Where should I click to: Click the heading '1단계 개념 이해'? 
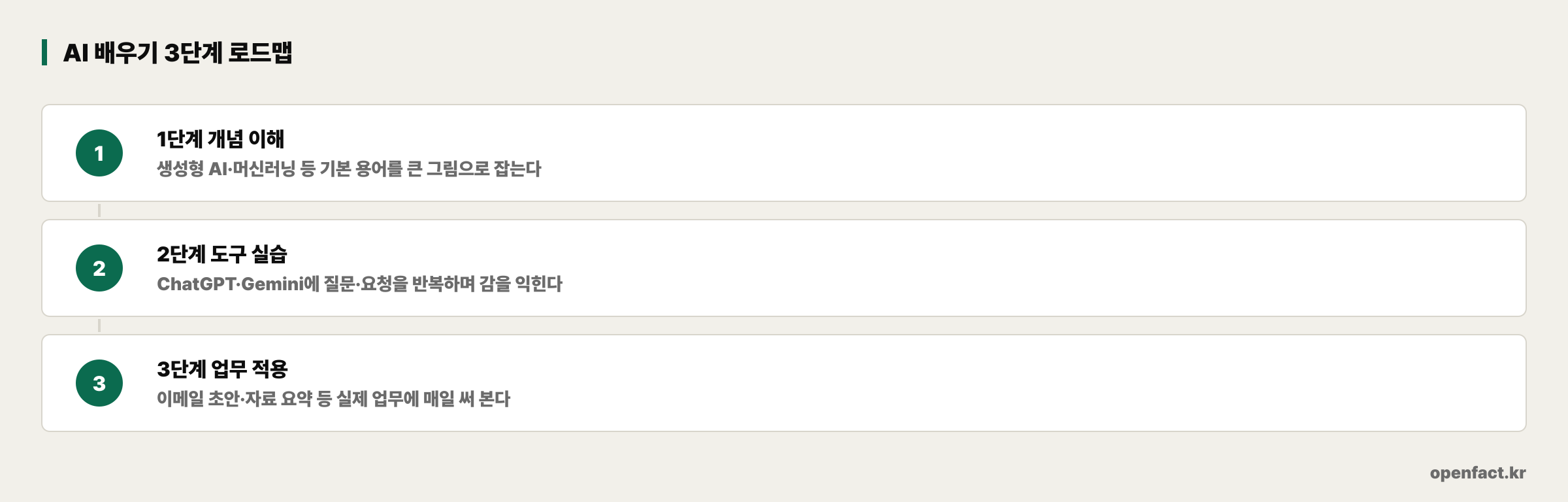pos(221,139)
